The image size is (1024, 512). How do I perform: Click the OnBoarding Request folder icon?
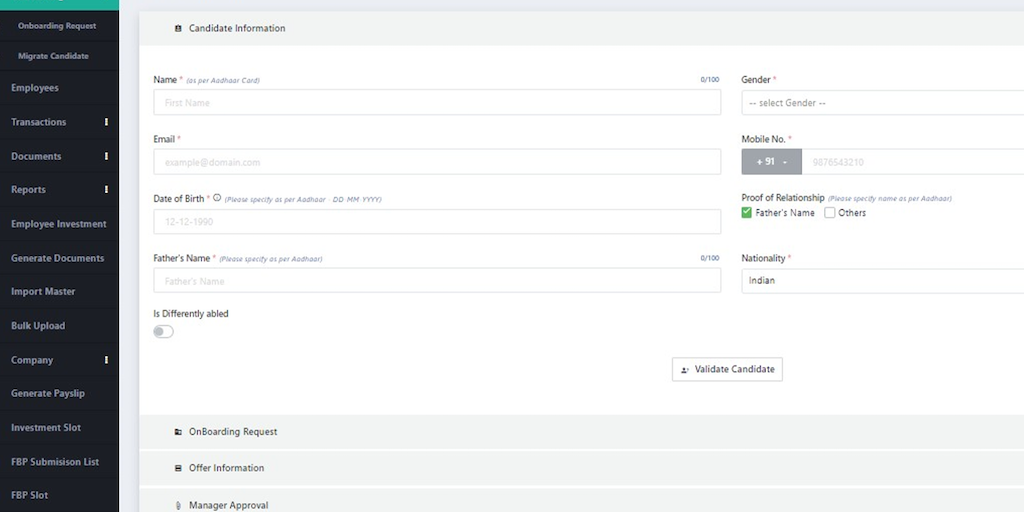(178, 432)
